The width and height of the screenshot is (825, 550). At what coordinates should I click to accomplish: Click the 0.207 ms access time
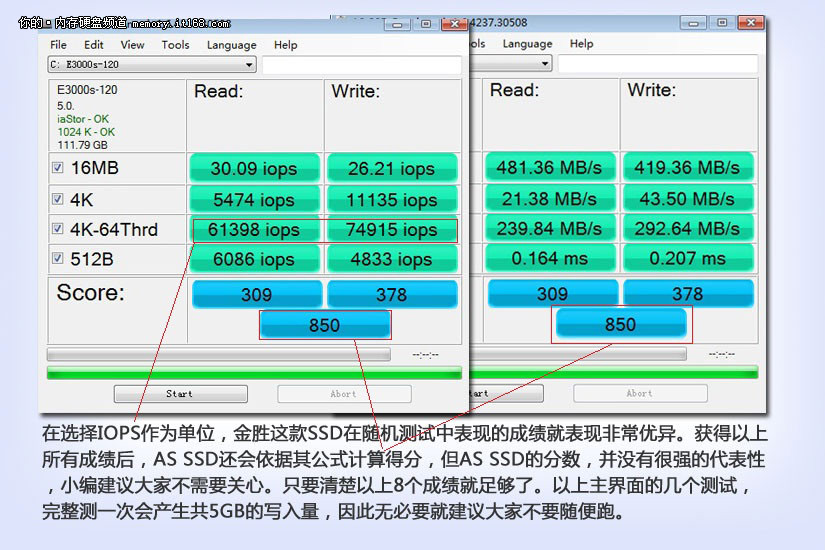[x=688, y=258]
